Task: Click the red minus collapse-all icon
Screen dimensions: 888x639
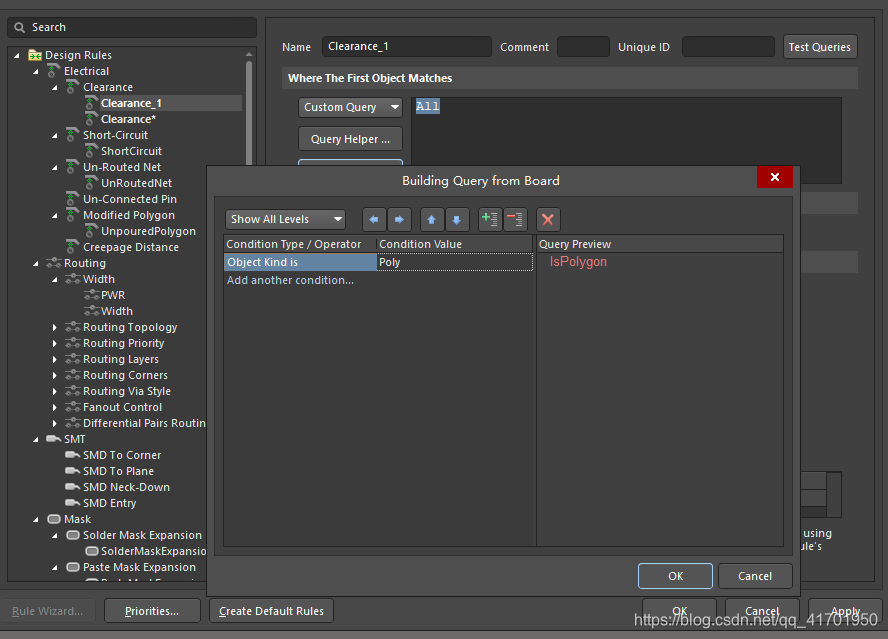Action: click(515, 220)
